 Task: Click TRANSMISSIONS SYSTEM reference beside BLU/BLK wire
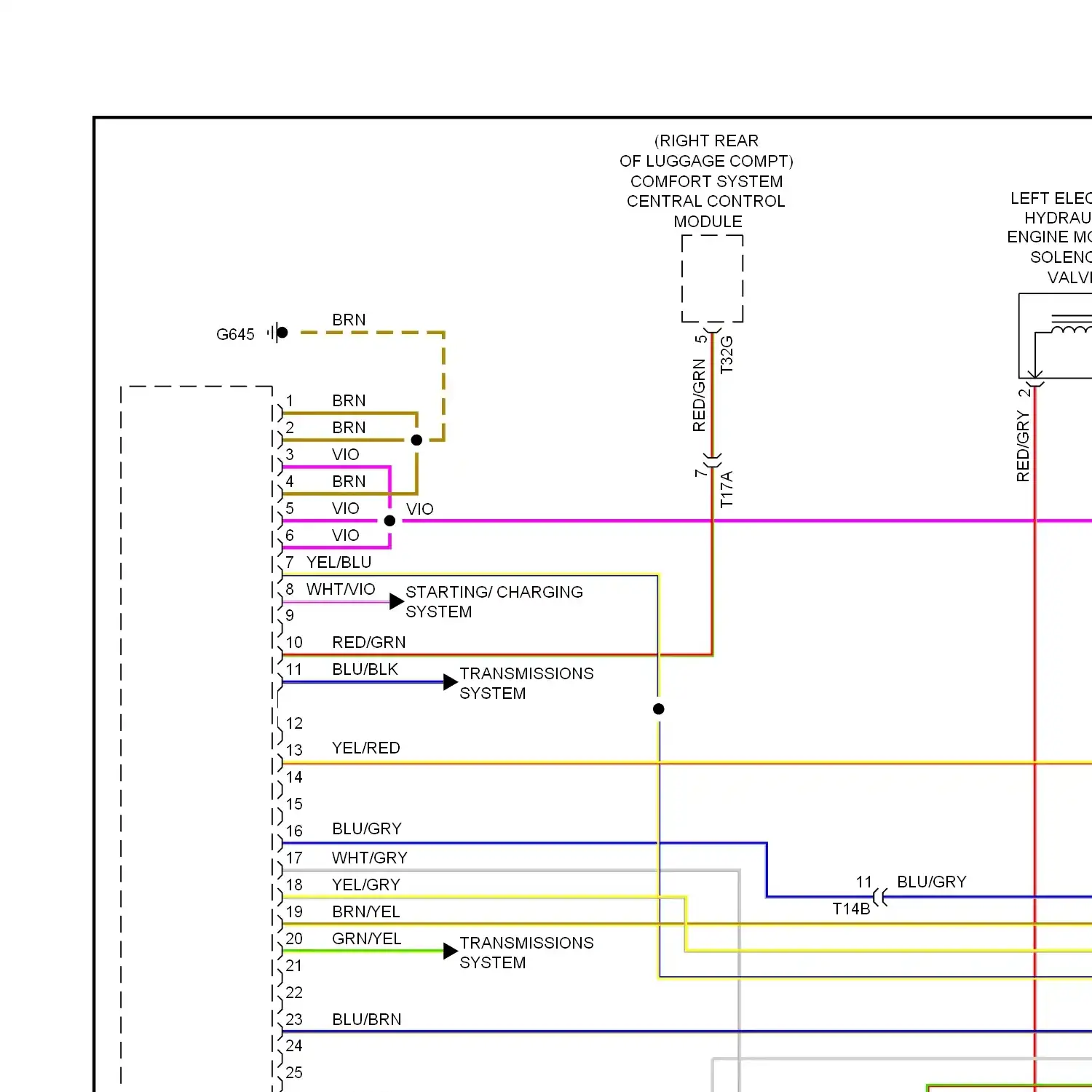click(526, 683)
